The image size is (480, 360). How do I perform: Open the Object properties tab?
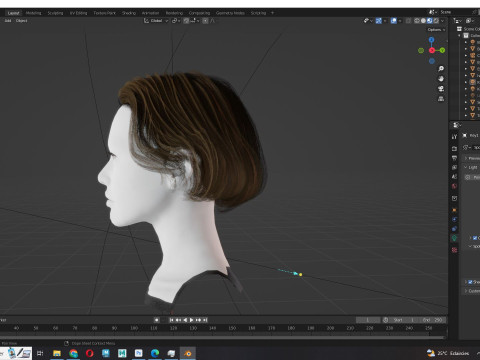pyautogui.click(x=454, y=210)
